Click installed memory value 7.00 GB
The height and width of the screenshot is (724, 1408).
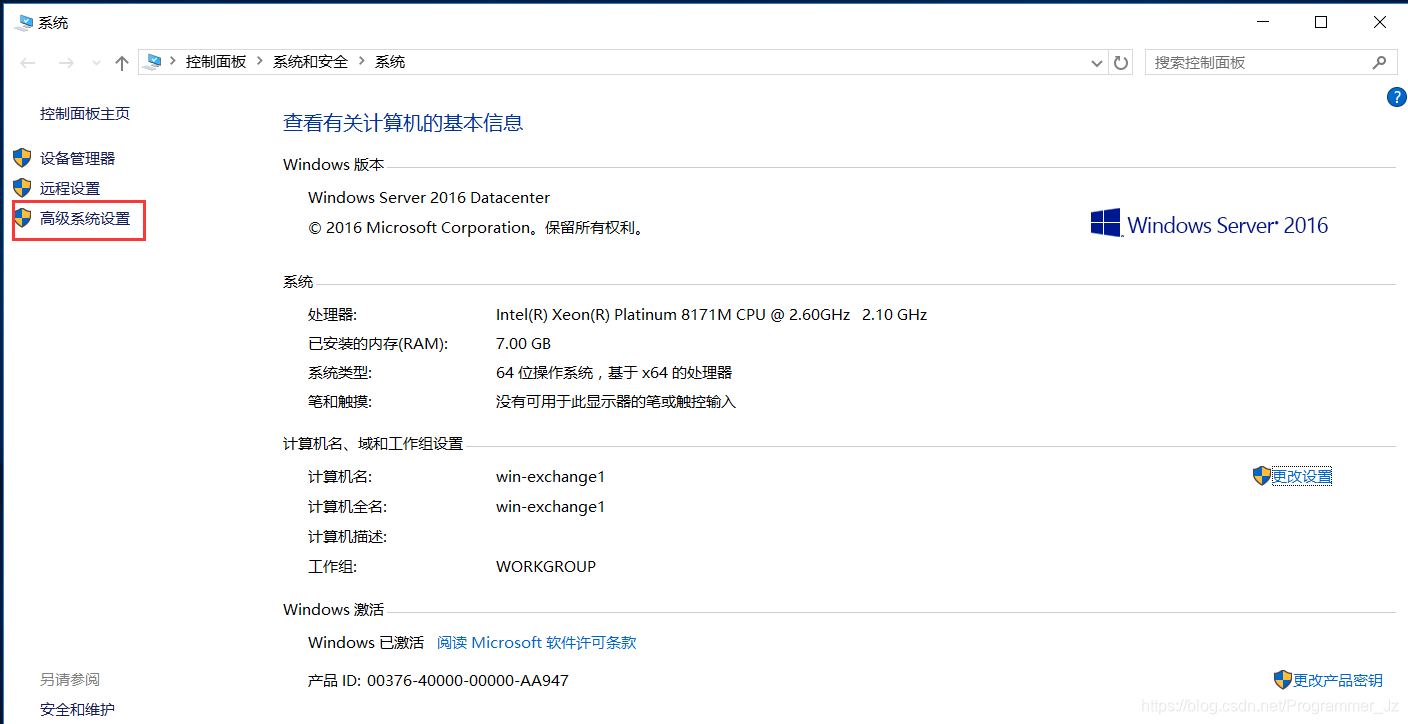523,343
